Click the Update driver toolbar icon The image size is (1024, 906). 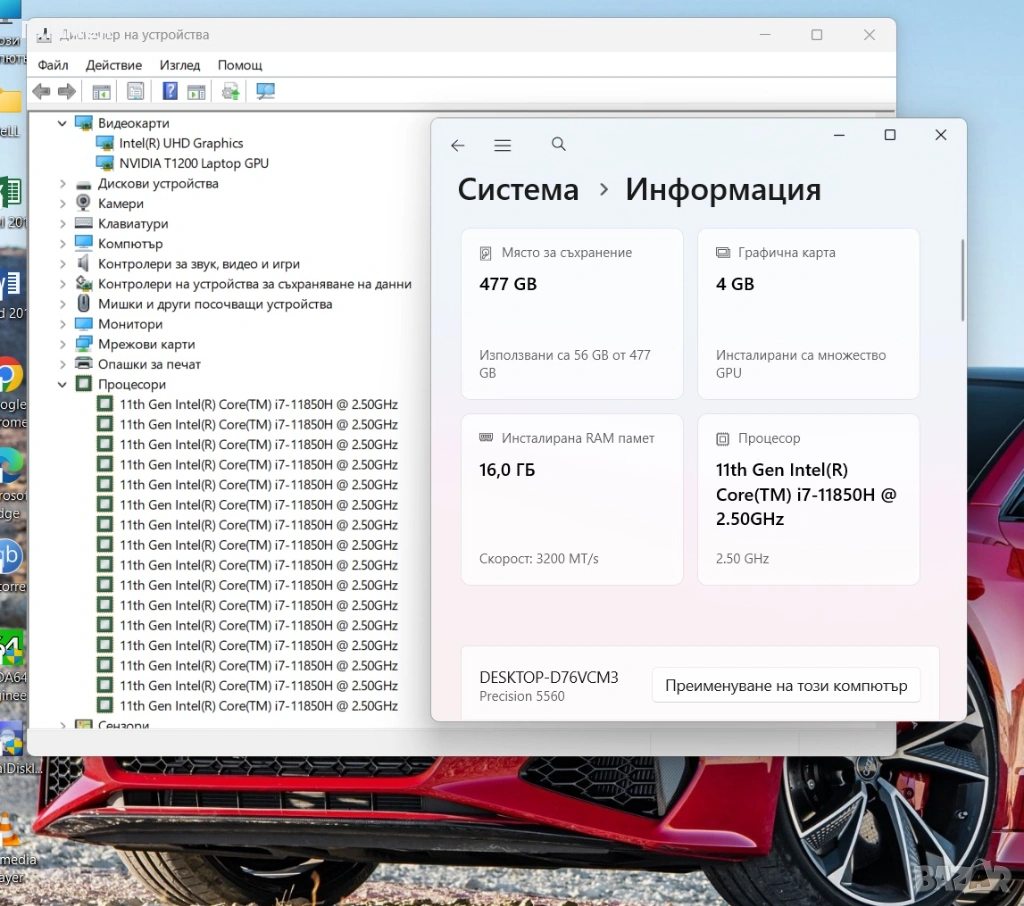pos(231,92)
